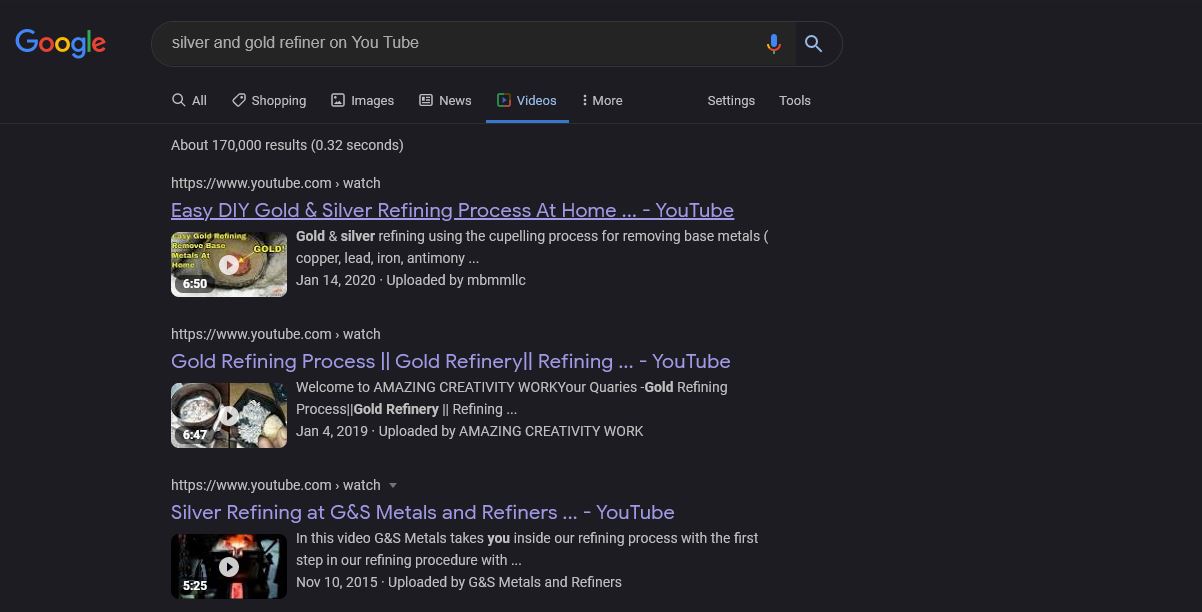
Task: Expand the More search categories menu
Action: pyautogui.click(x=602, y=100)
